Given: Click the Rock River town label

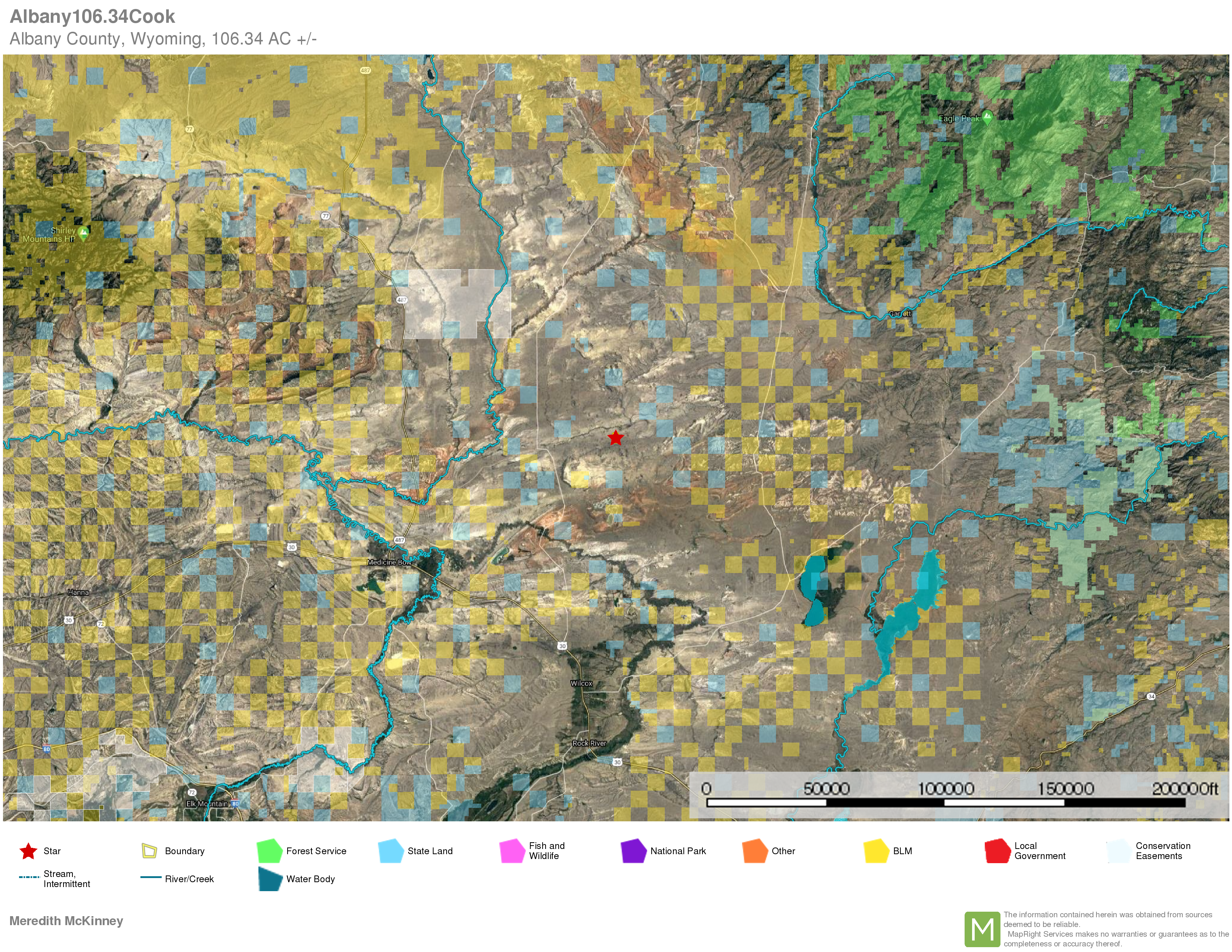Looking at the screenshot, I should [x=589, y=743].
